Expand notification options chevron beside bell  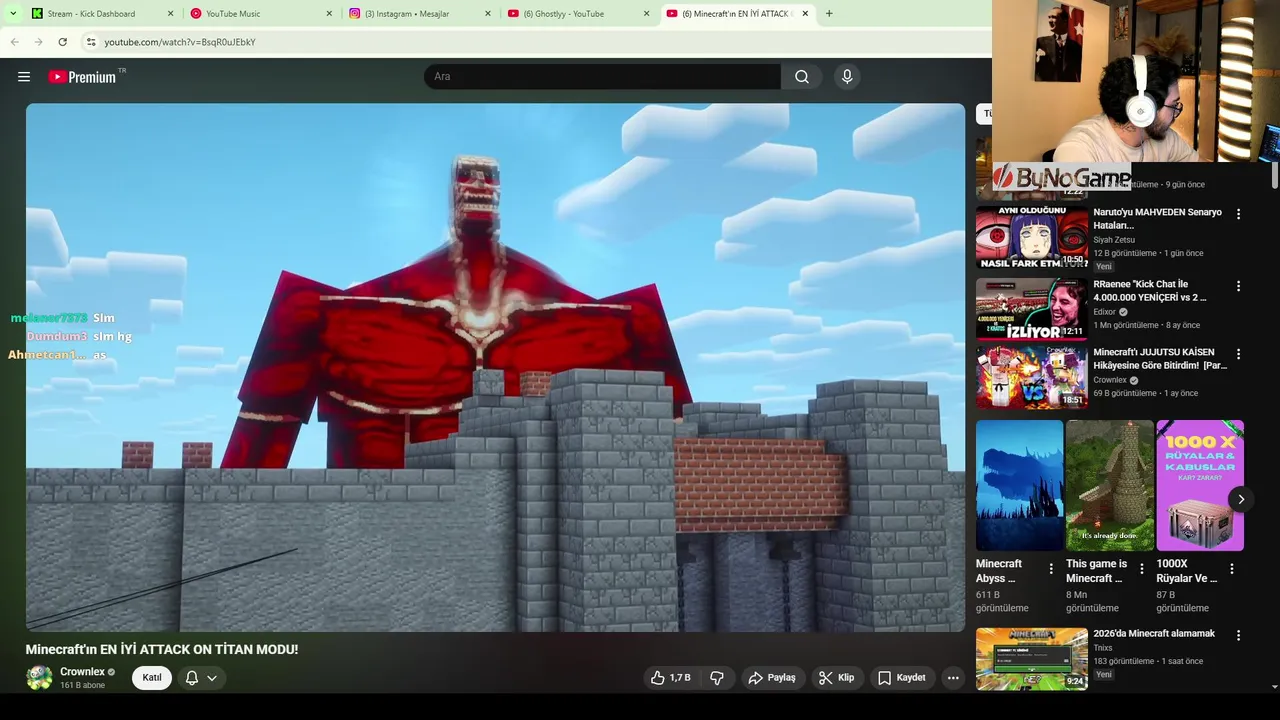coord(212,678)
